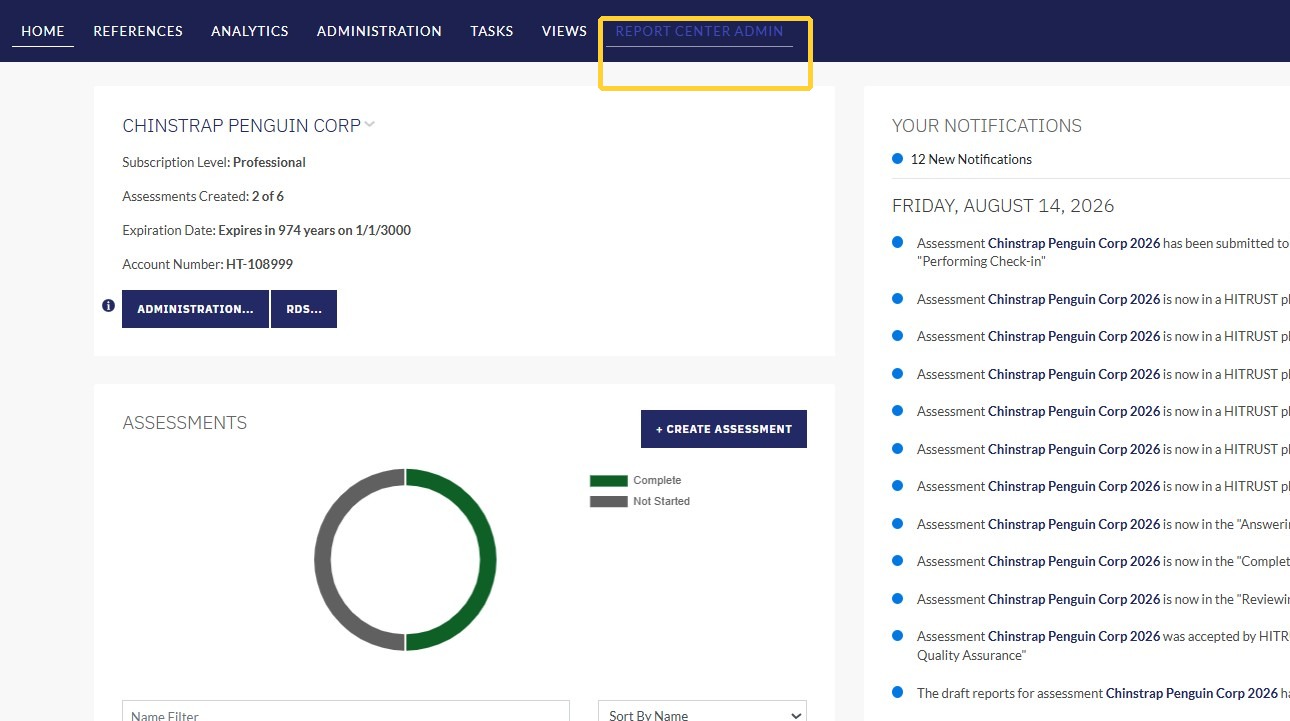Open the References menu item
Screen dimensions: 1290x721
(x=138, y=31)
